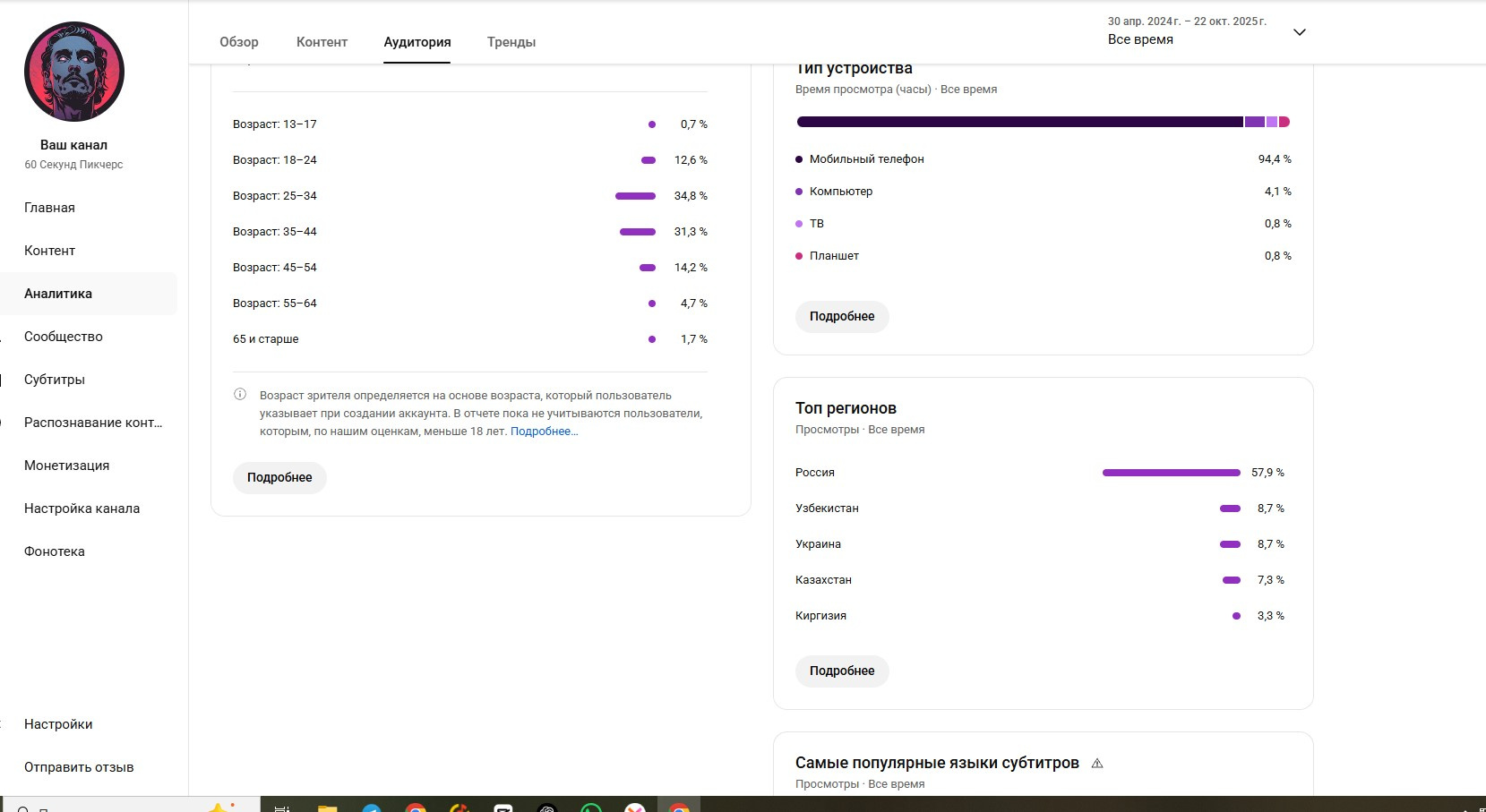The height and width of the screenshot is (812, 1486).
Task: Click the 'Возраст: 45–54' row label
Action: [x=275, y=268]
